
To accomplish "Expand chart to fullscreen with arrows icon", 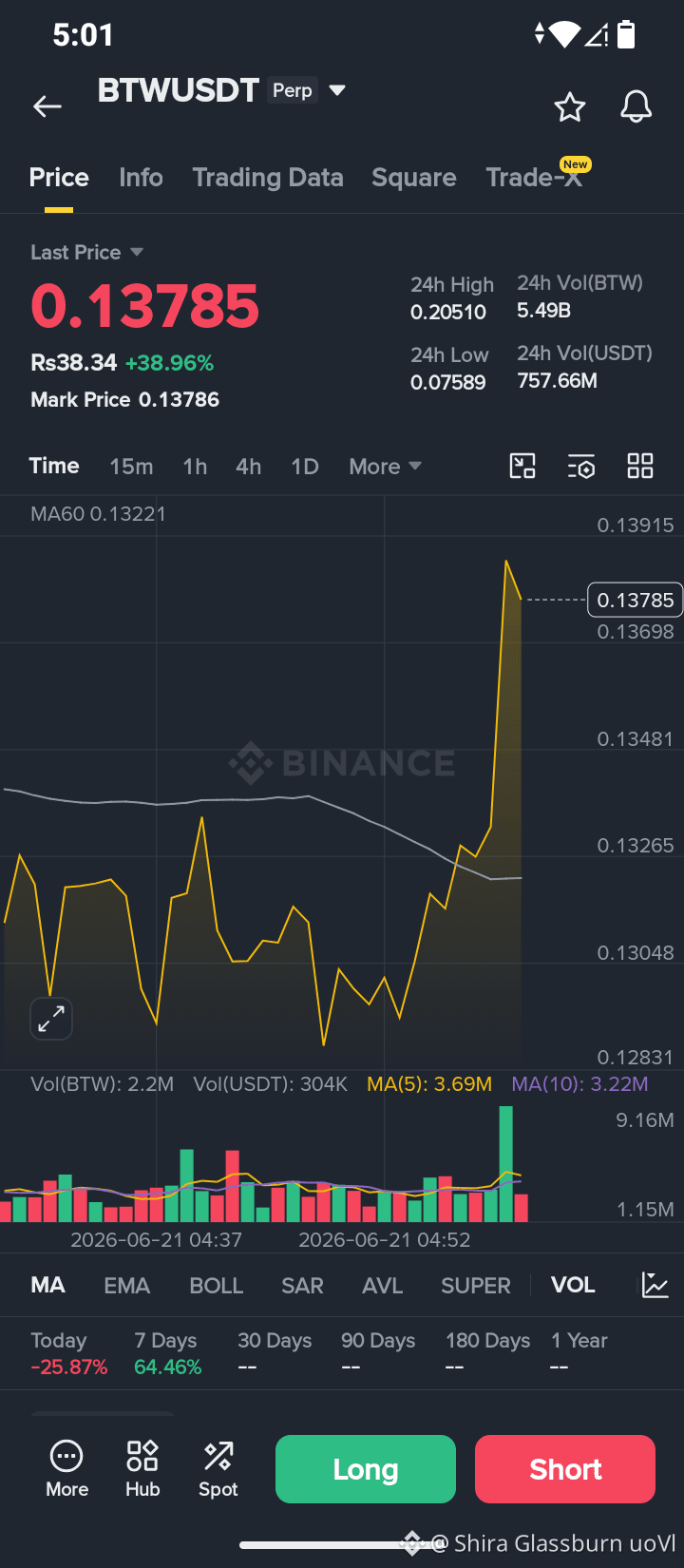I will [x=51, y=1019].
